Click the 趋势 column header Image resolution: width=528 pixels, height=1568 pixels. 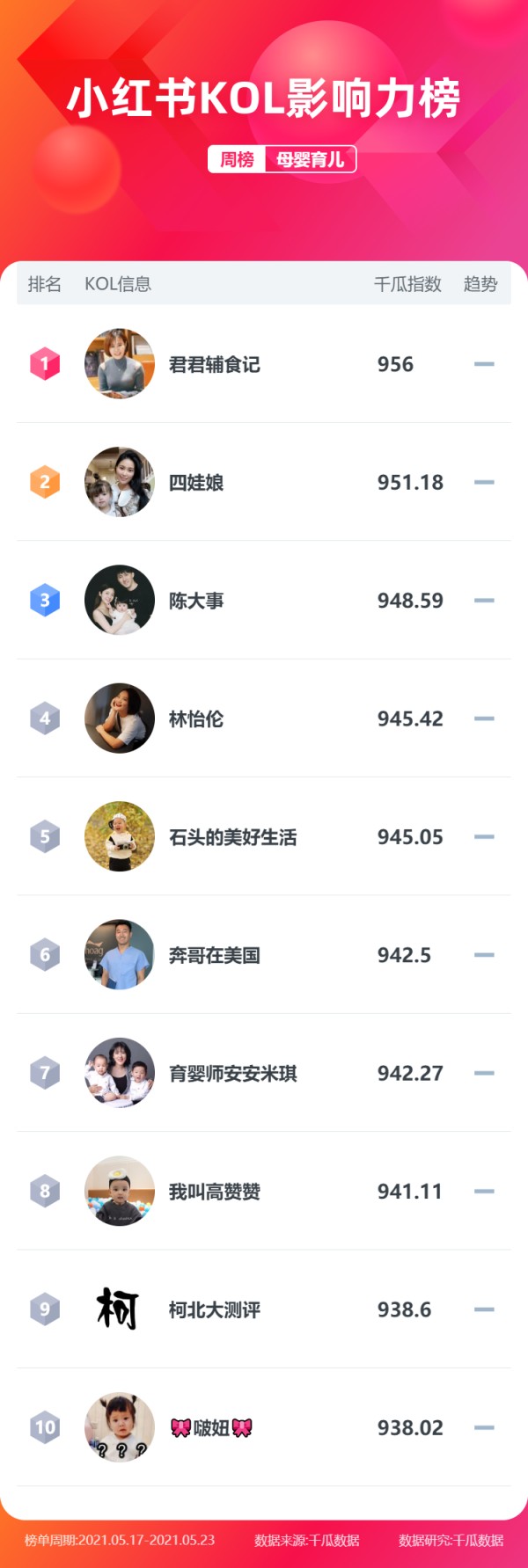pos(480,284)
